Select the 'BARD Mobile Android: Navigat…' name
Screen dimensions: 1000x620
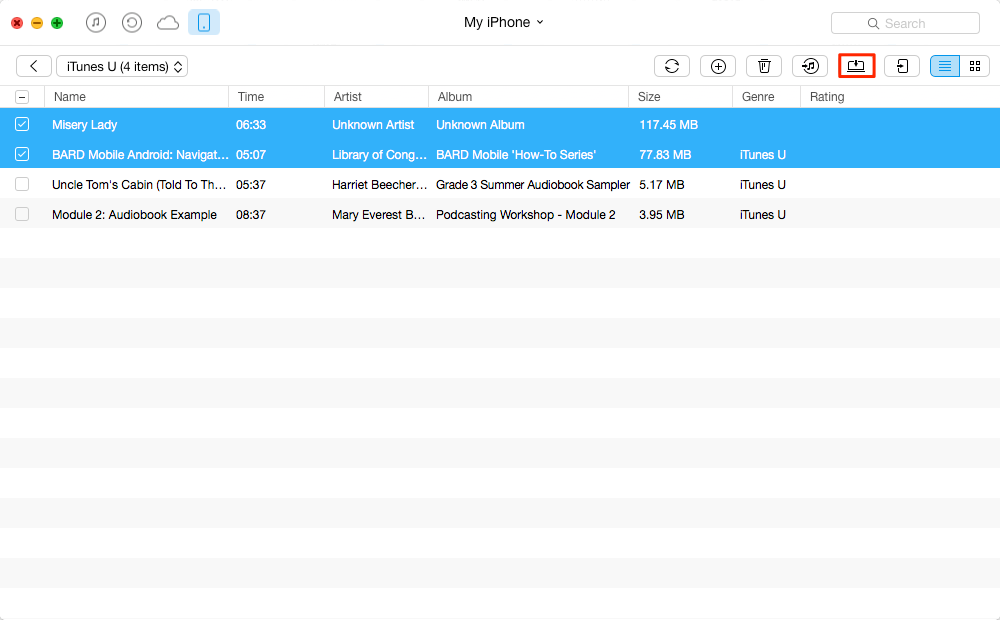[x=140, y=155]
